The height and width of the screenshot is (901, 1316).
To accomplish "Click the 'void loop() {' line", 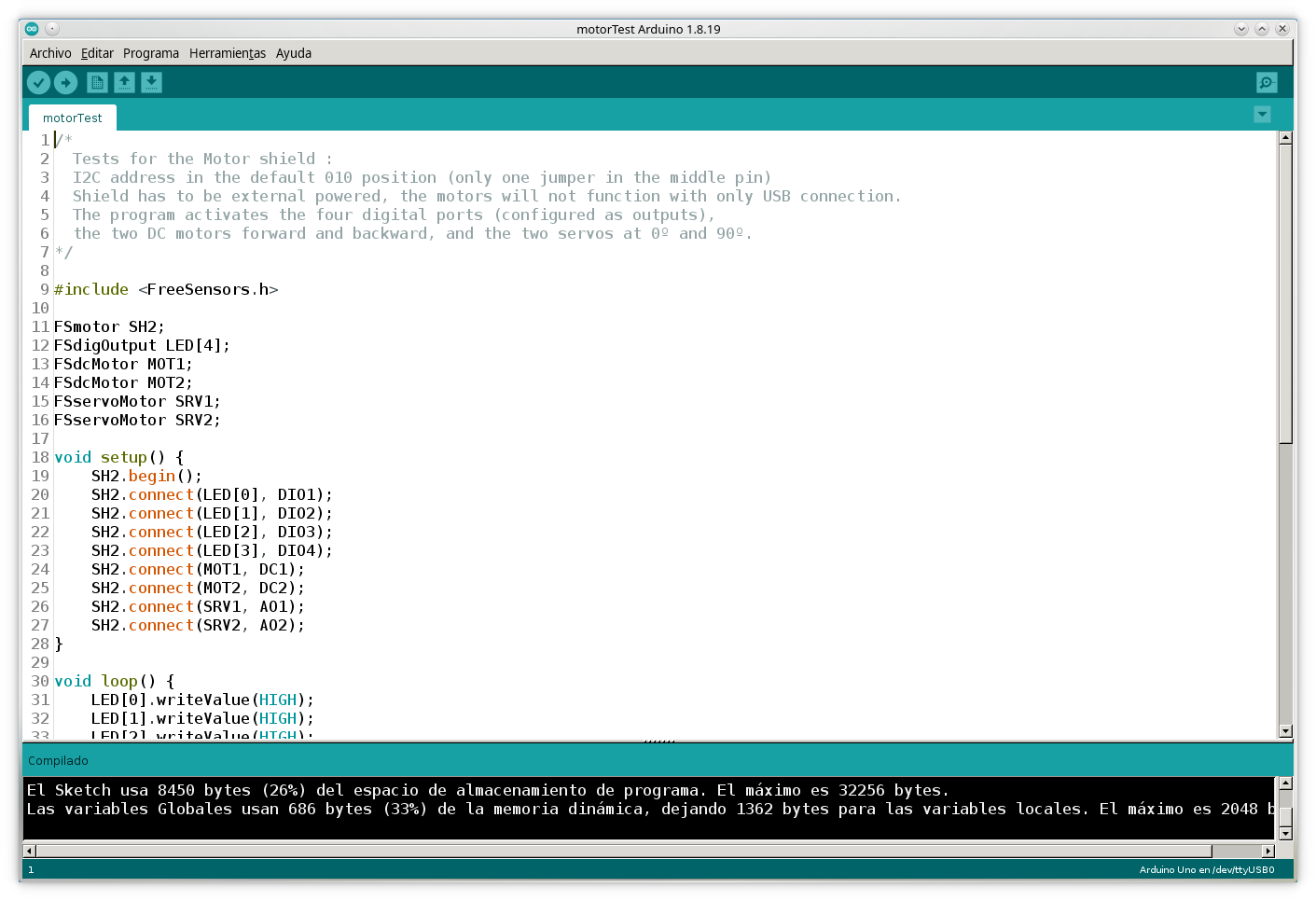I will [114, 681].
